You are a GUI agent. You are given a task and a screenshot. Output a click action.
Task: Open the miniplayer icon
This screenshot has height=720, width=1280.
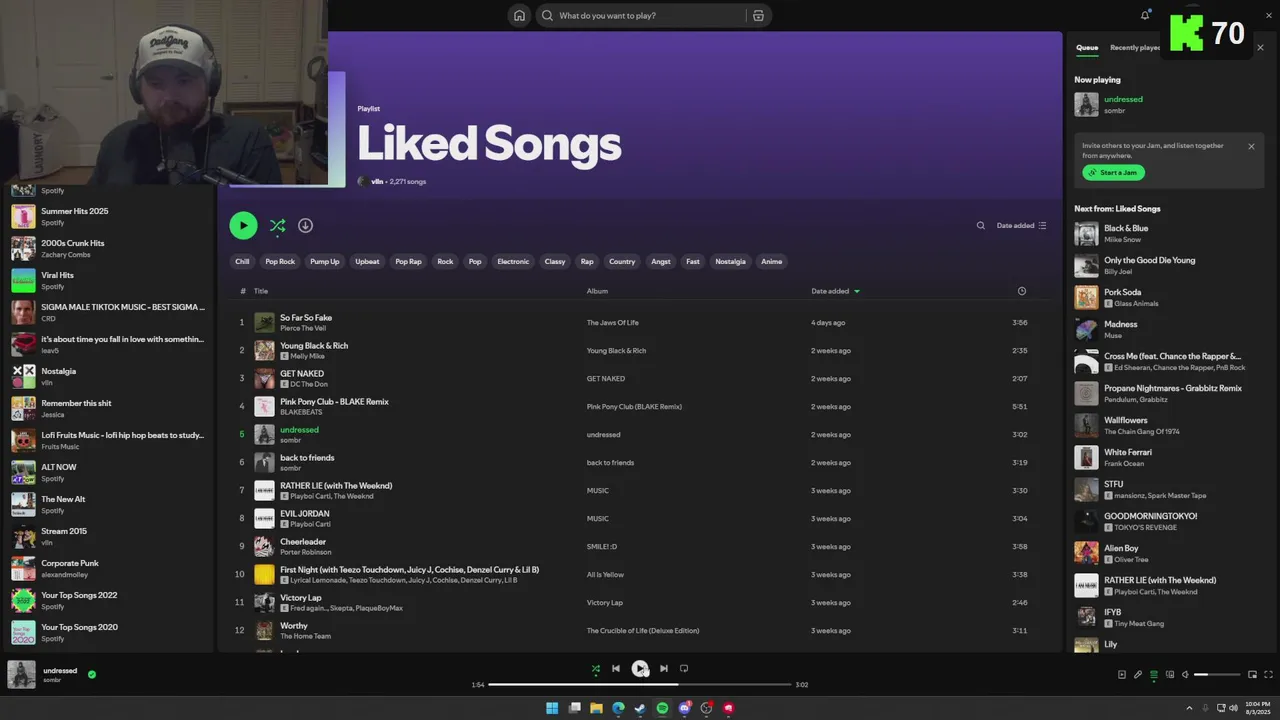pos(1252,675)
